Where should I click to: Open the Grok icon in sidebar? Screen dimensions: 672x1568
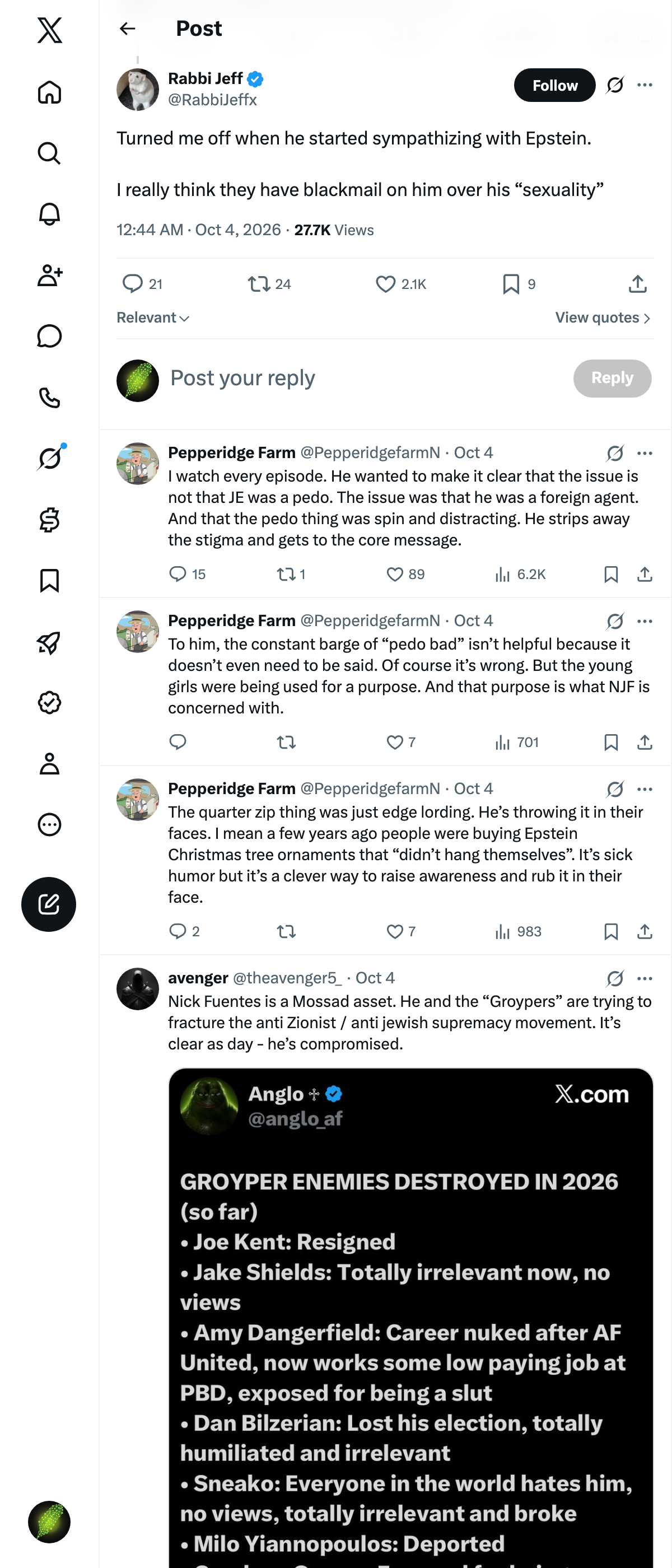pos(49,458)
